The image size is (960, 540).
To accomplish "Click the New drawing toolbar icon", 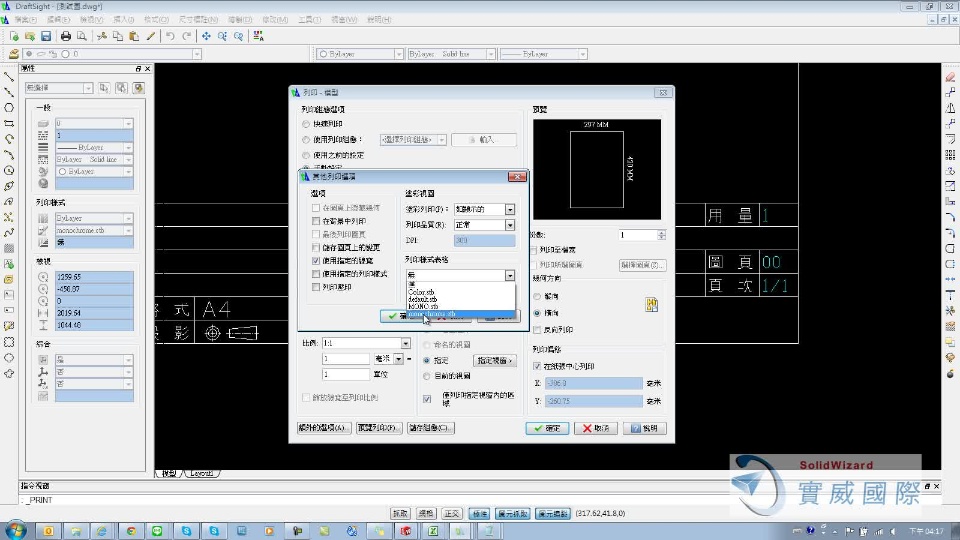I will pos(13,36).
